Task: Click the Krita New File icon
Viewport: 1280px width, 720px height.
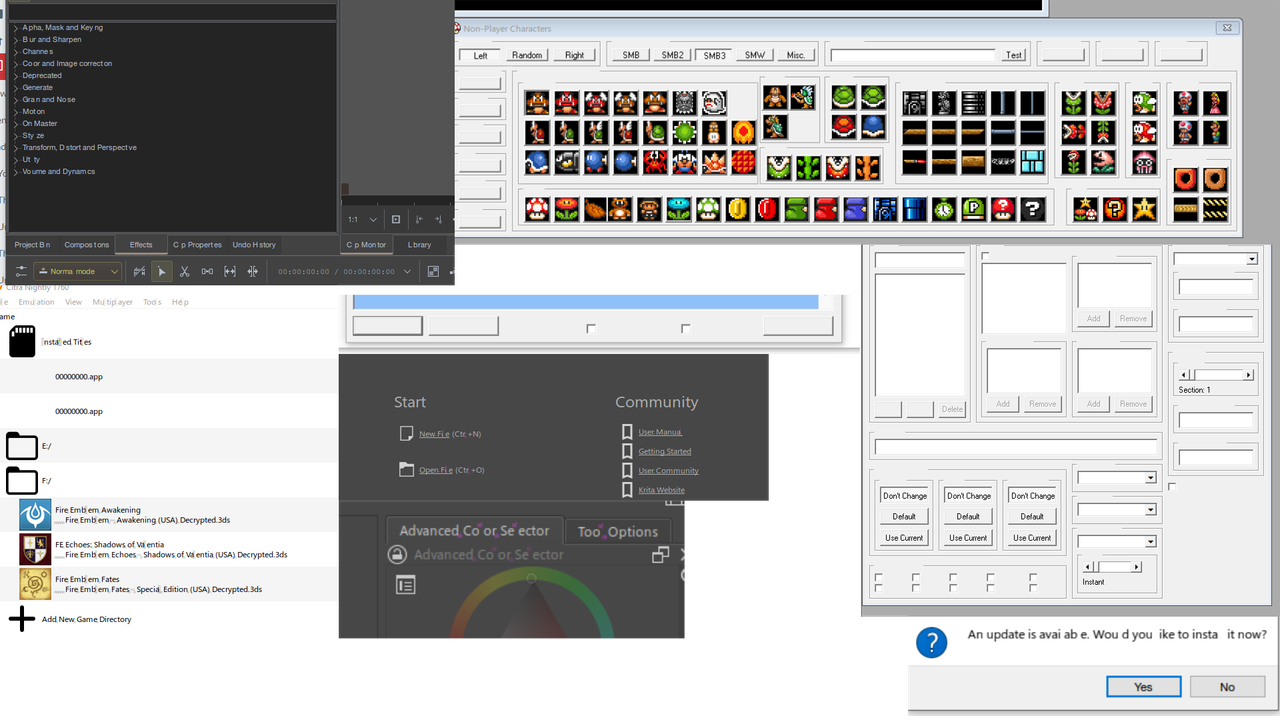Action: [x=406, y=434]
